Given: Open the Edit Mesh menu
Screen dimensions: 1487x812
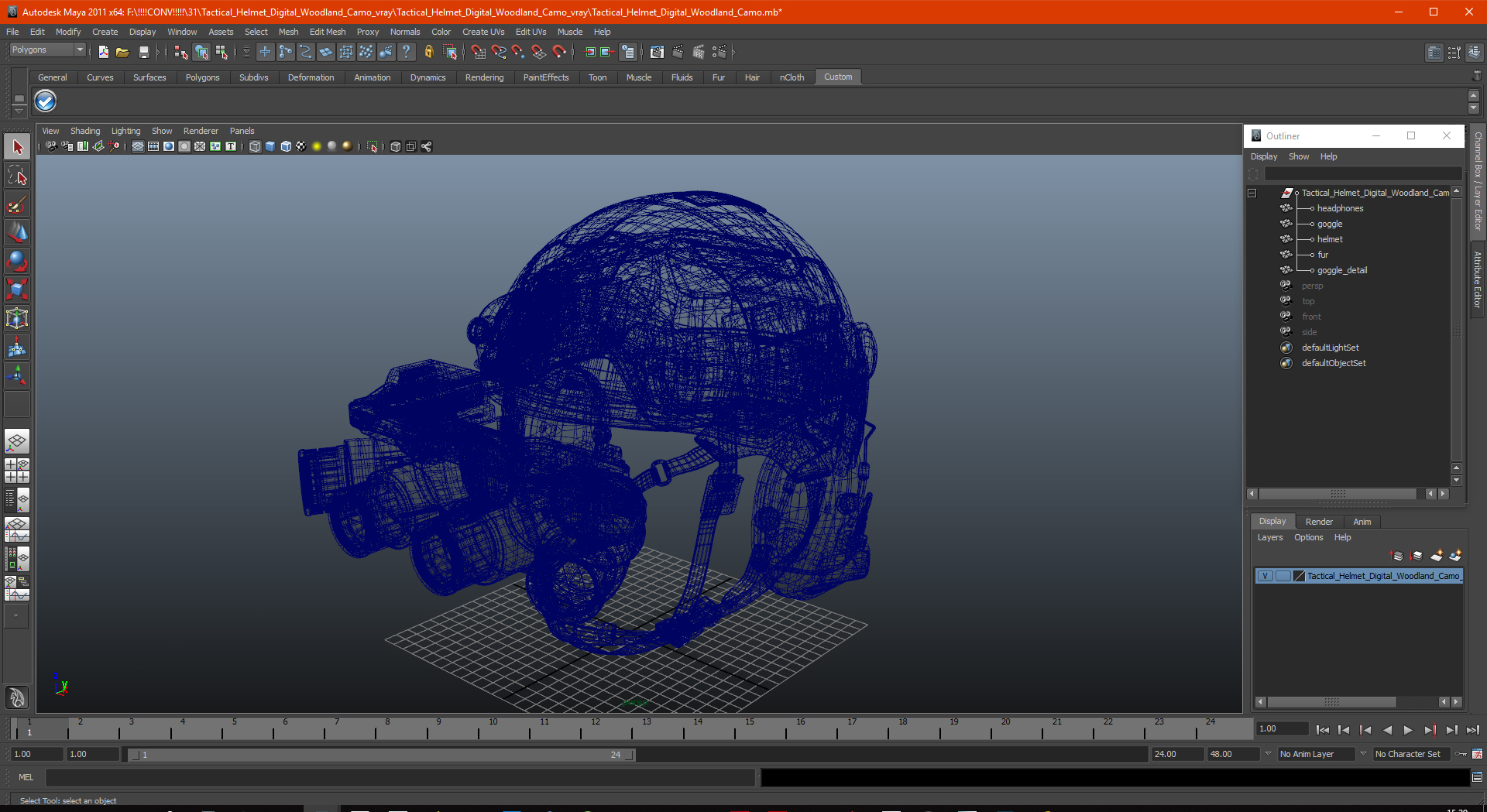Looking at the screenshot, I should [328, 32].
